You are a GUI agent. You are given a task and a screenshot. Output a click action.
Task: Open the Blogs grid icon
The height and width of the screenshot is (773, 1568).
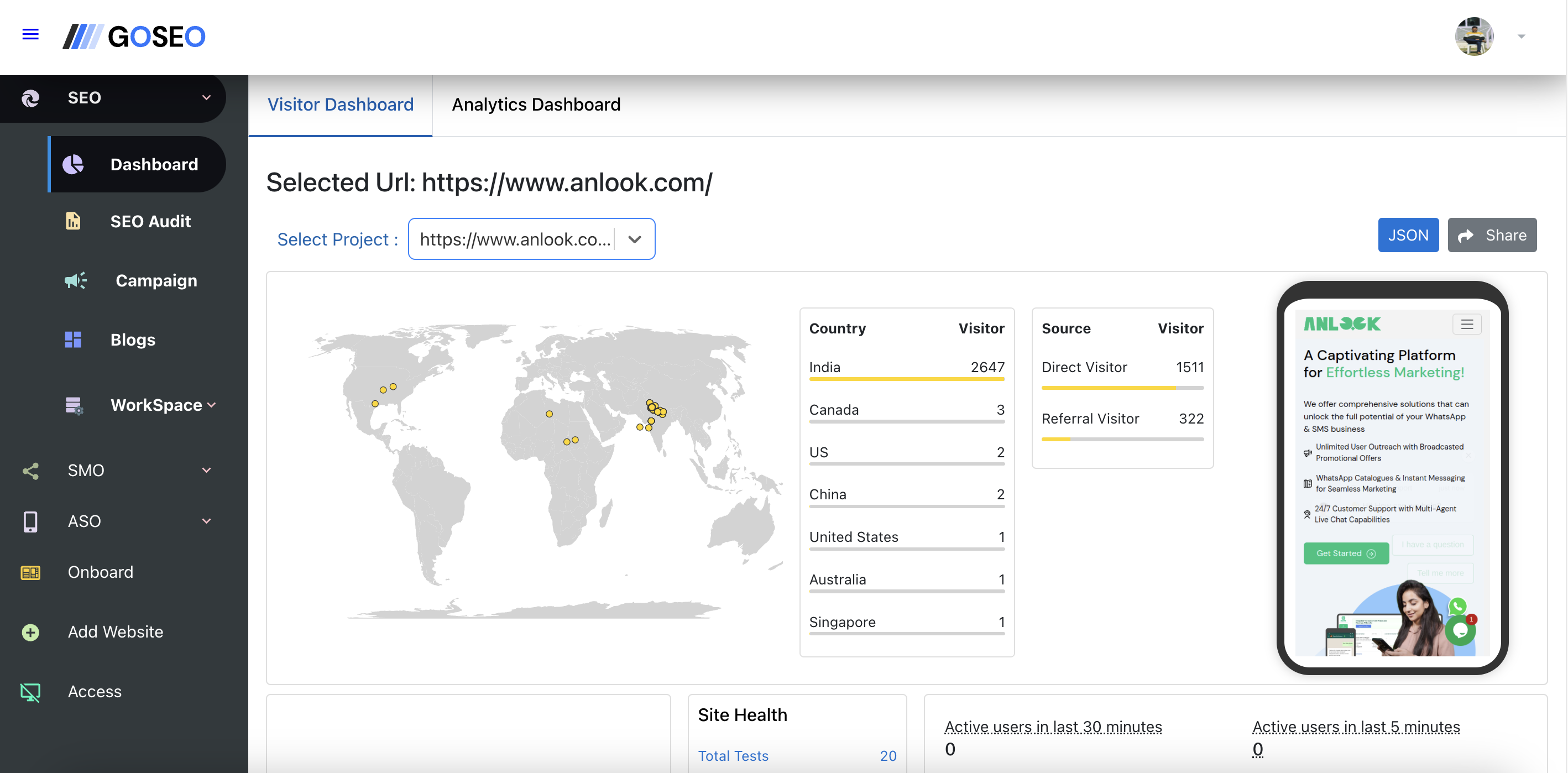point(73,340)
